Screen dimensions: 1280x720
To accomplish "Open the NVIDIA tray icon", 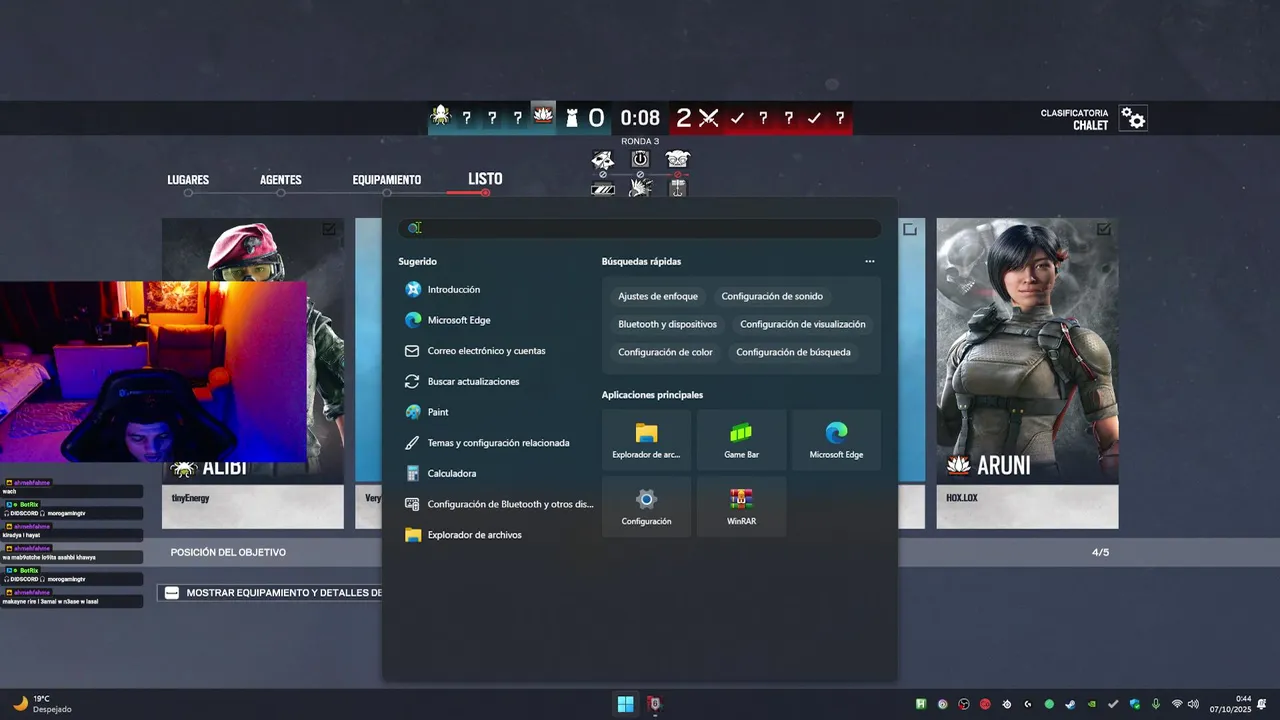I will pyautogui.click(x=1092, y=704).
